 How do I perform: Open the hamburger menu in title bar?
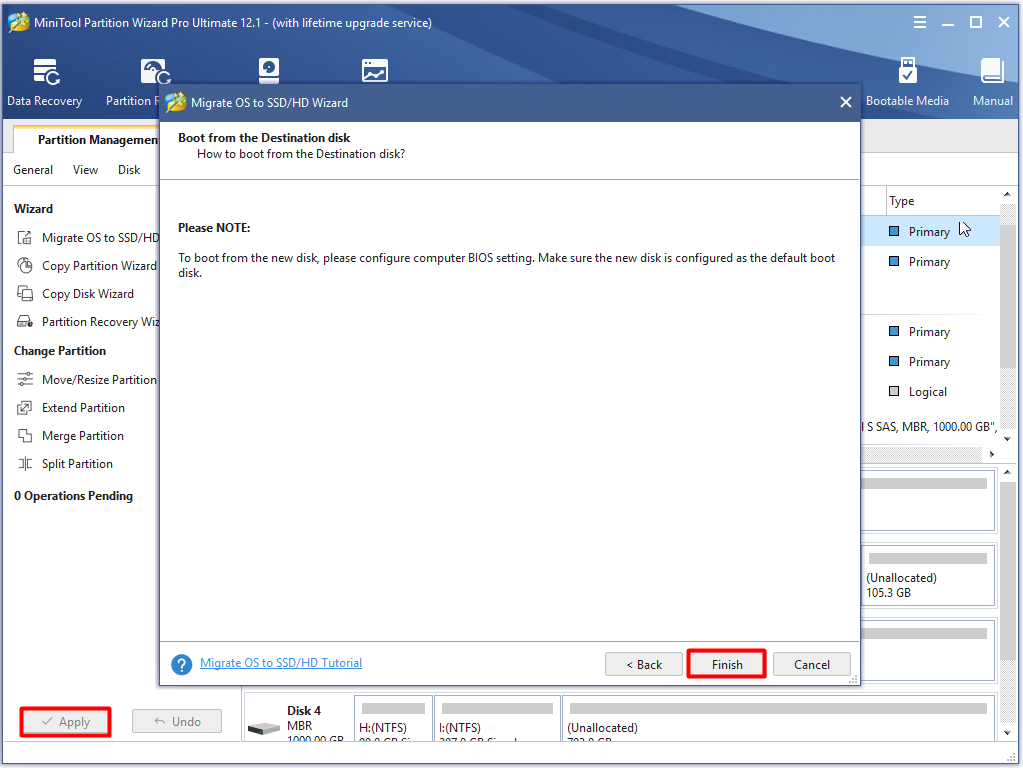(920, 23)
